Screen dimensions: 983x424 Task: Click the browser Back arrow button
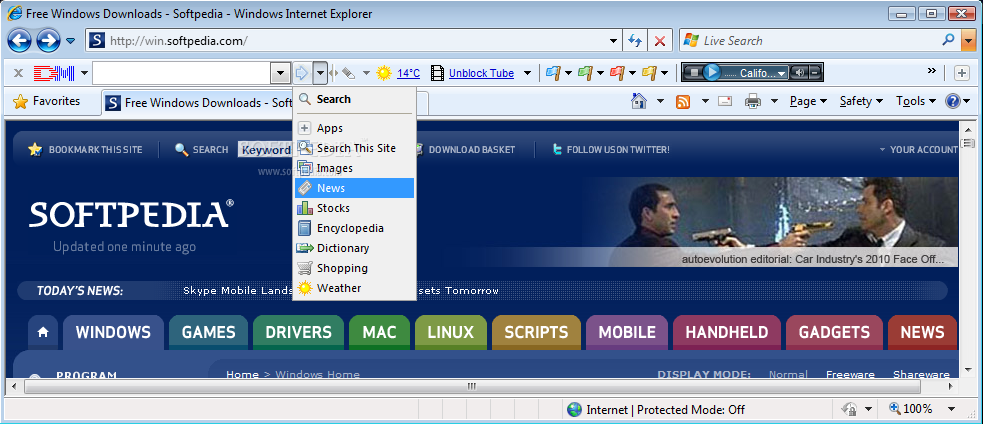click(19, 41)
